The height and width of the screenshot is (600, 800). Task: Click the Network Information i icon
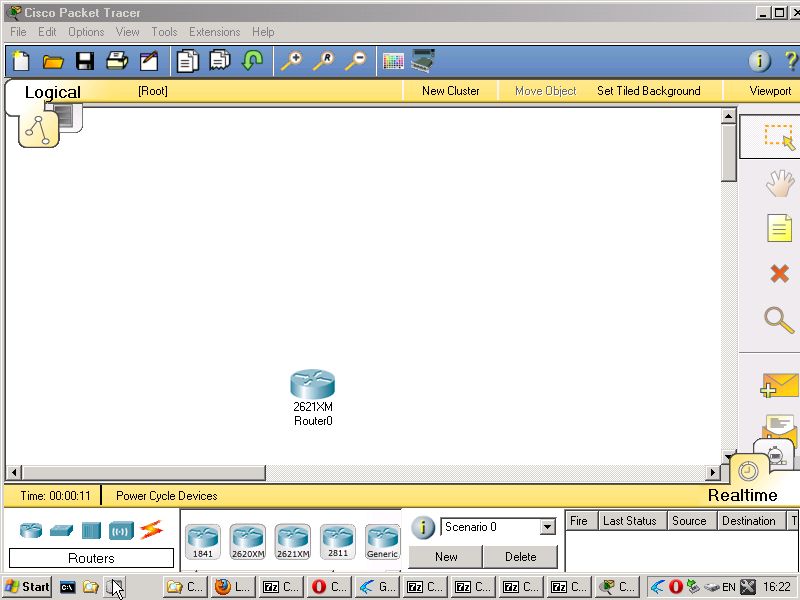tap(760, 61)
